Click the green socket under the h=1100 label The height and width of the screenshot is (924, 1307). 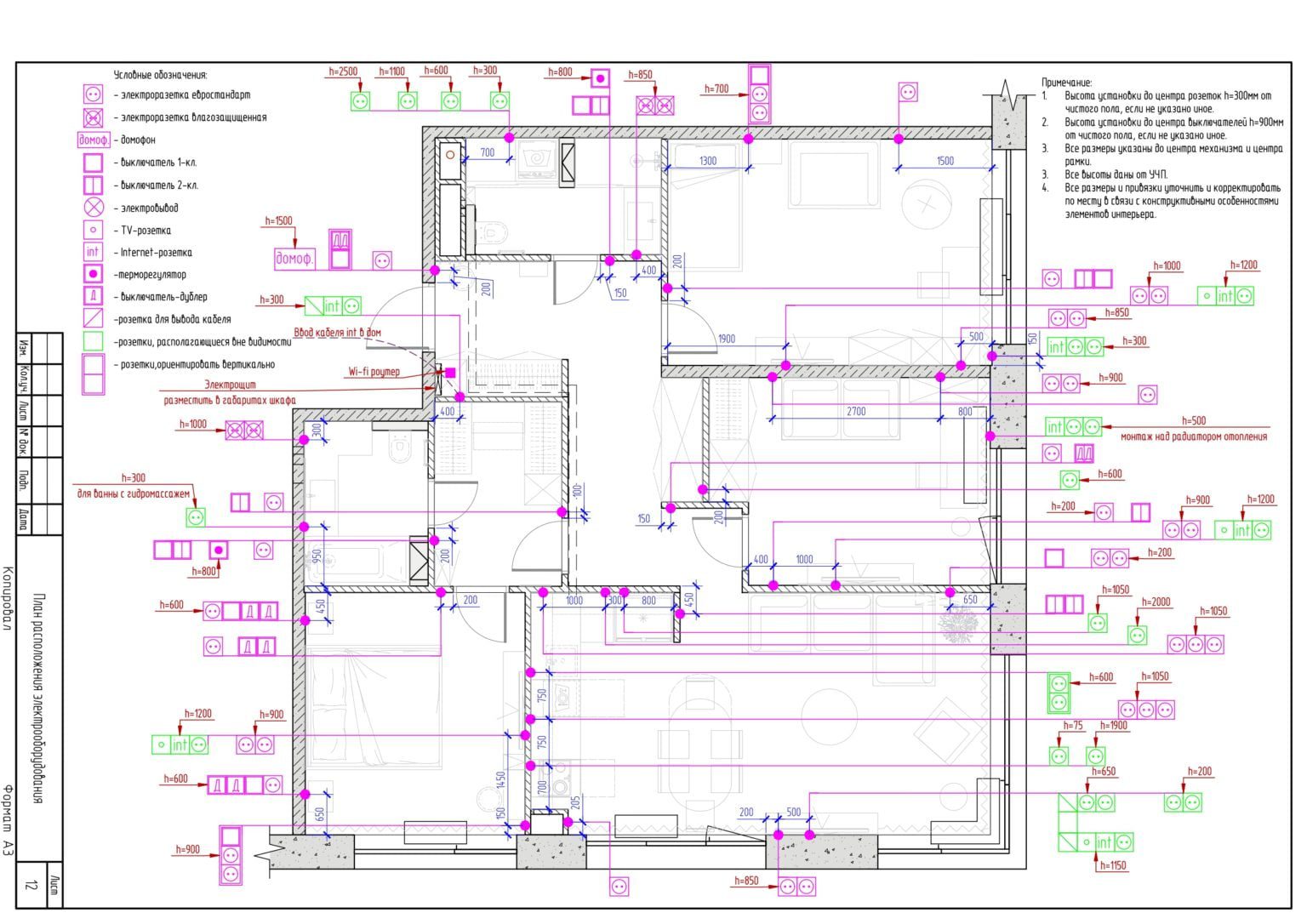coord(408,101)
